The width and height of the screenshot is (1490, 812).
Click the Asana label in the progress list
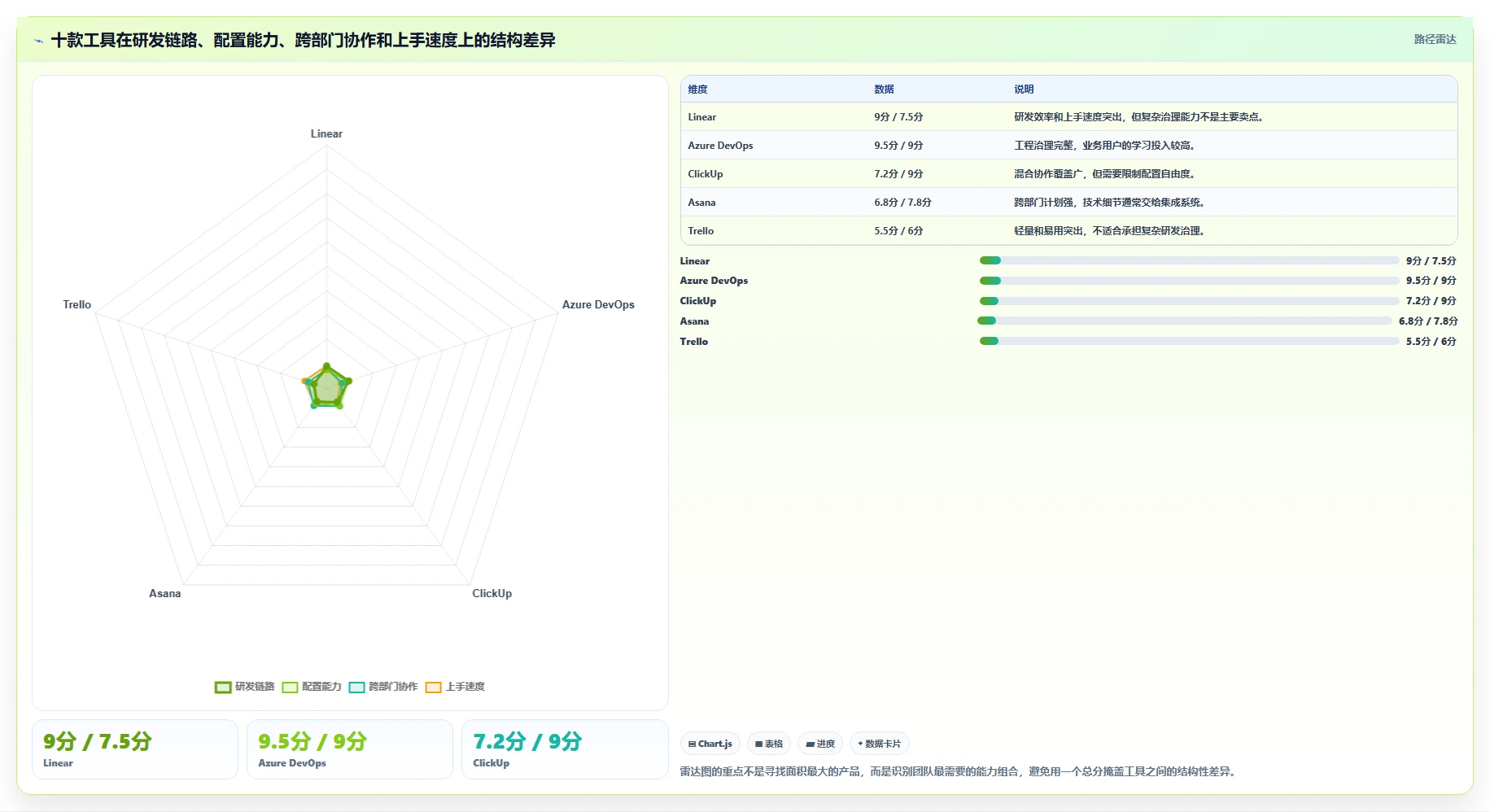coord(694,321)
